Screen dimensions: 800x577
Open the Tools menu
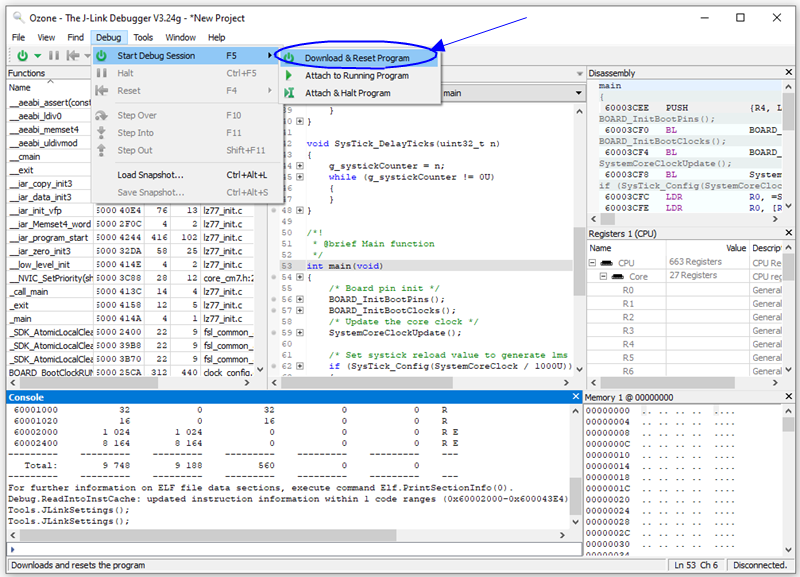[144, 37]
